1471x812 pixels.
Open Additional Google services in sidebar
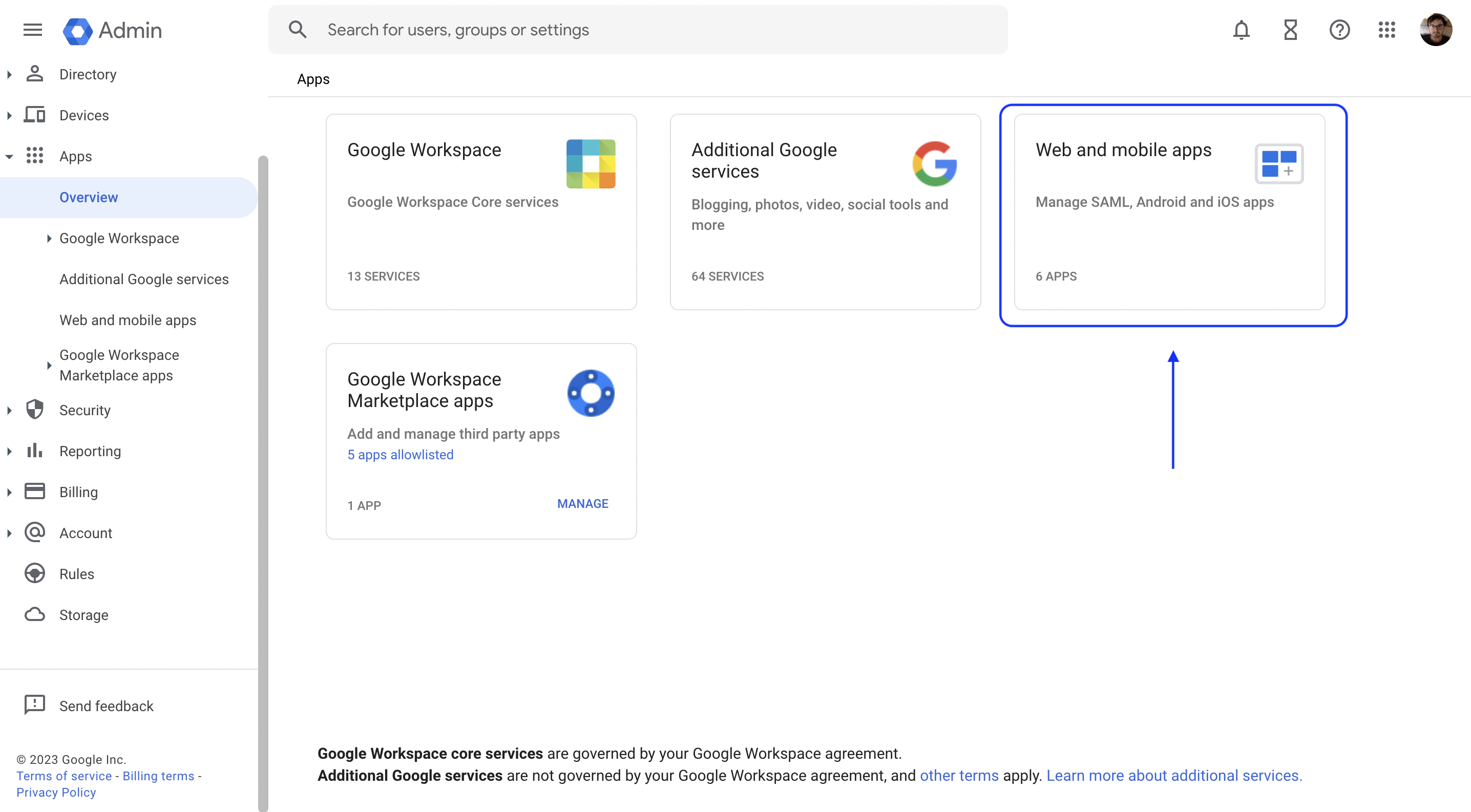click(x=144, y=279)
